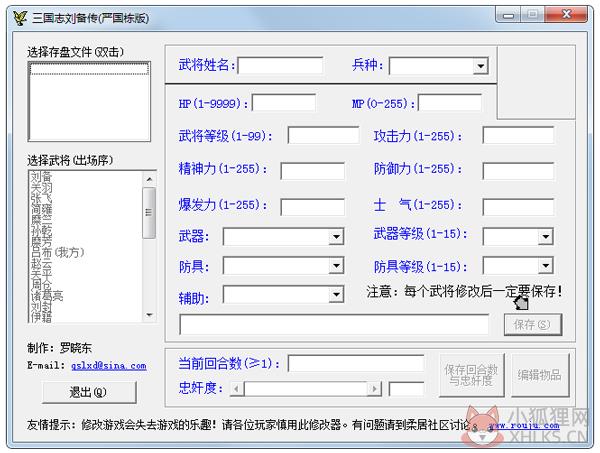Open the 防具等级(1-15) dropdown
The image size is (600, 453).
tap(545, 266)
